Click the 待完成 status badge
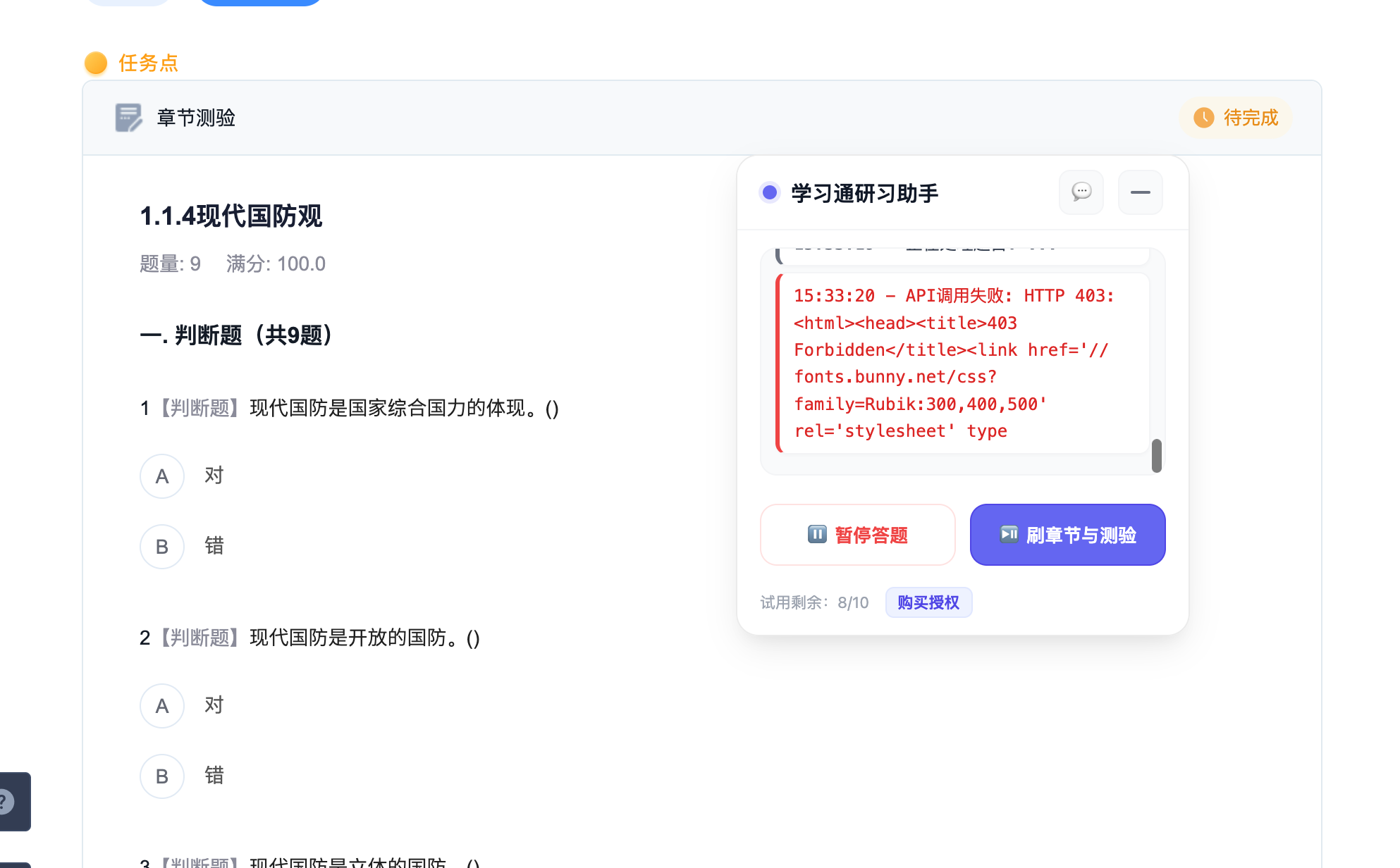The image size is (1400, 868). pyautogui.click(x=1236, y=118)
